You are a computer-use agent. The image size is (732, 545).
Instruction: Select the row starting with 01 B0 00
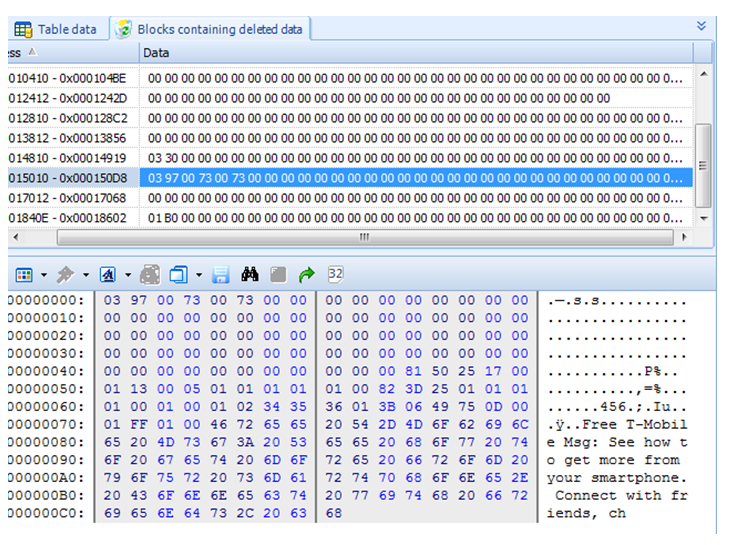[400, 217]
